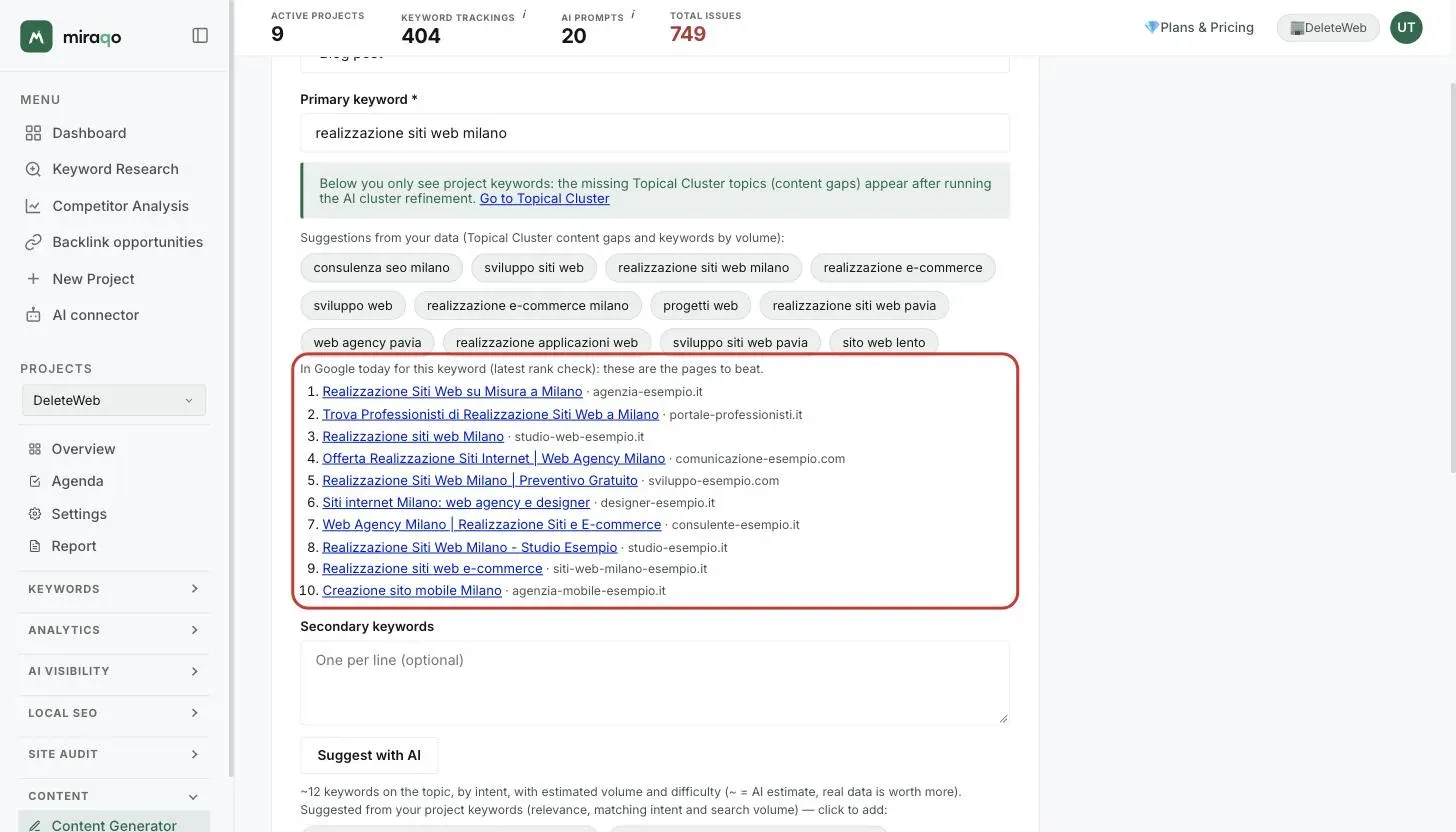Focus the Primary keyword input field
The image size is (1456, 832).
pyautogui.click(x=654, y=133)
